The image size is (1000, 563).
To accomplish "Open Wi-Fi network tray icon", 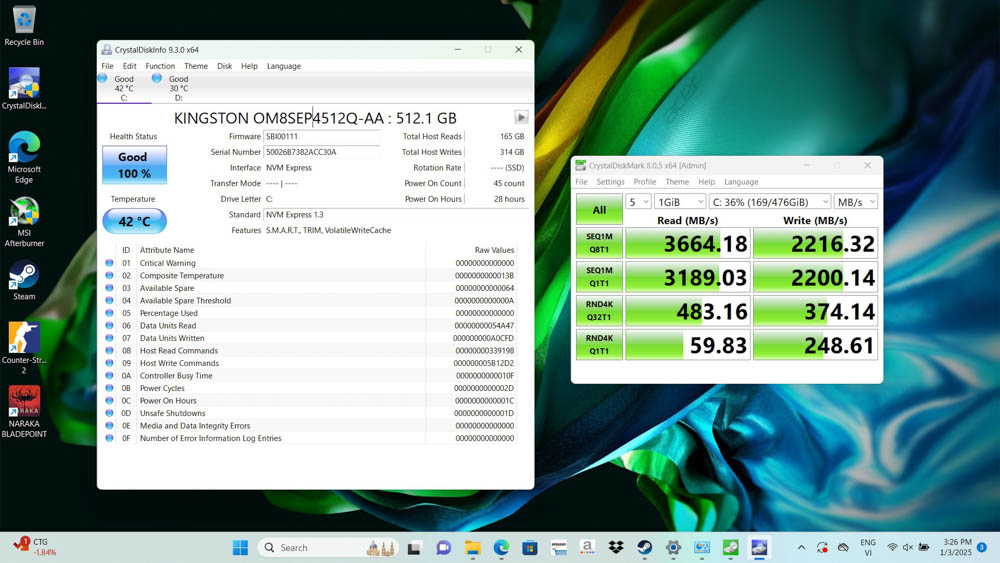I will click(x=892, y=547).
